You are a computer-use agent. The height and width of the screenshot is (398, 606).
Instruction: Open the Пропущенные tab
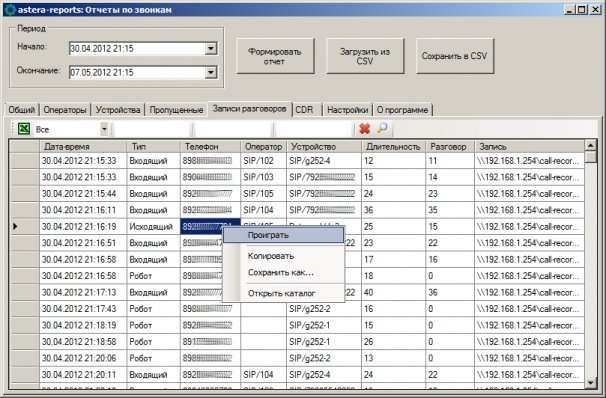pyautogui.click(x=176, y=110)
